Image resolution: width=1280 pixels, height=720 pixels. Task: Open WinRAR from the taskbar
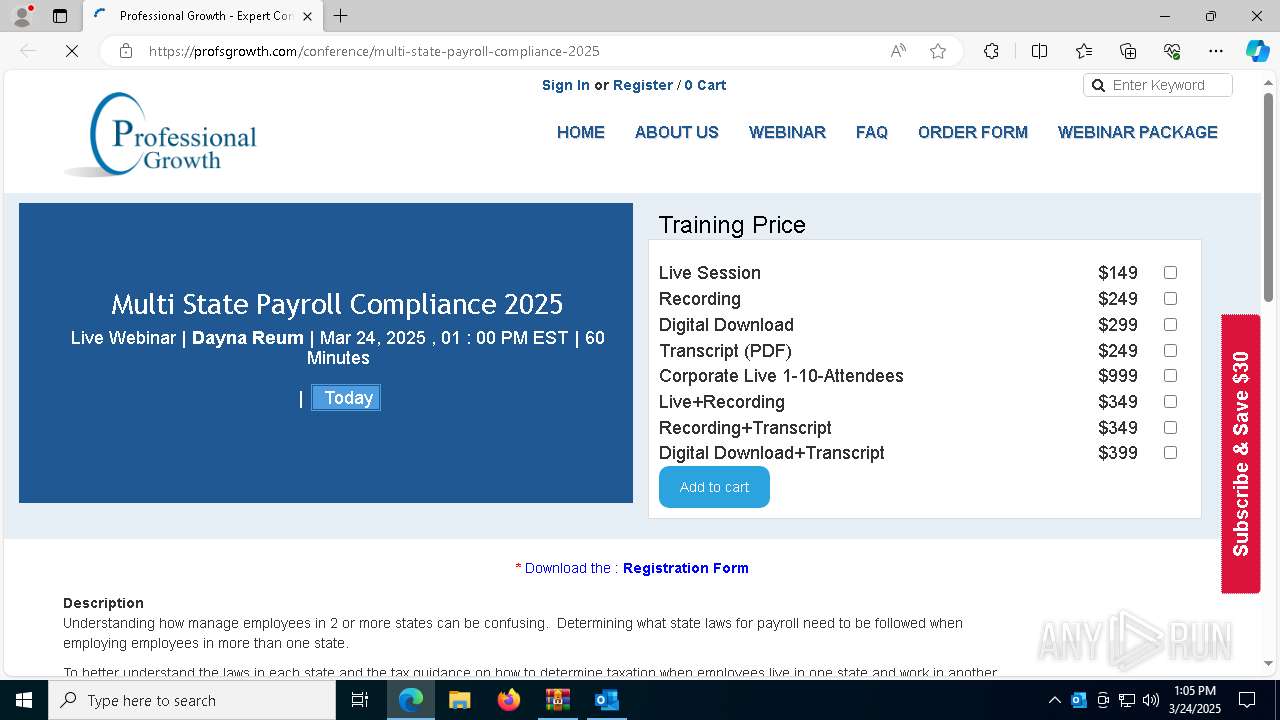(x=557, y=700)
